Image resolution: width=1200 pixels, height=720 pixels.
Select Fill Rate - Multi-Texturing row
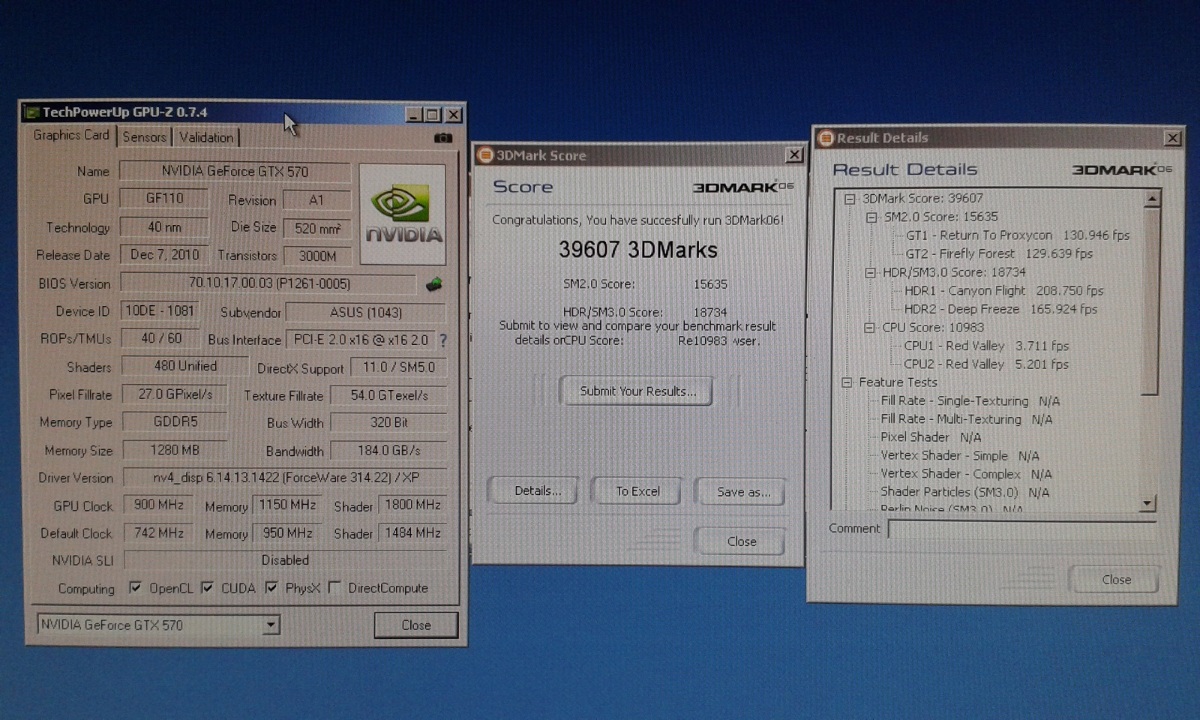click(966, 419)
